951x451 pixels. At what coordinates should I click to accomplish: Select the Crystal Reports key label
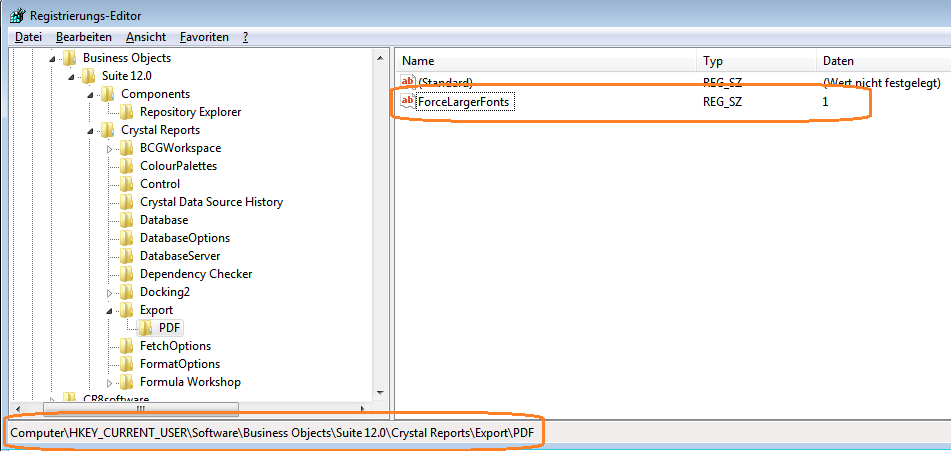(160, 130)
